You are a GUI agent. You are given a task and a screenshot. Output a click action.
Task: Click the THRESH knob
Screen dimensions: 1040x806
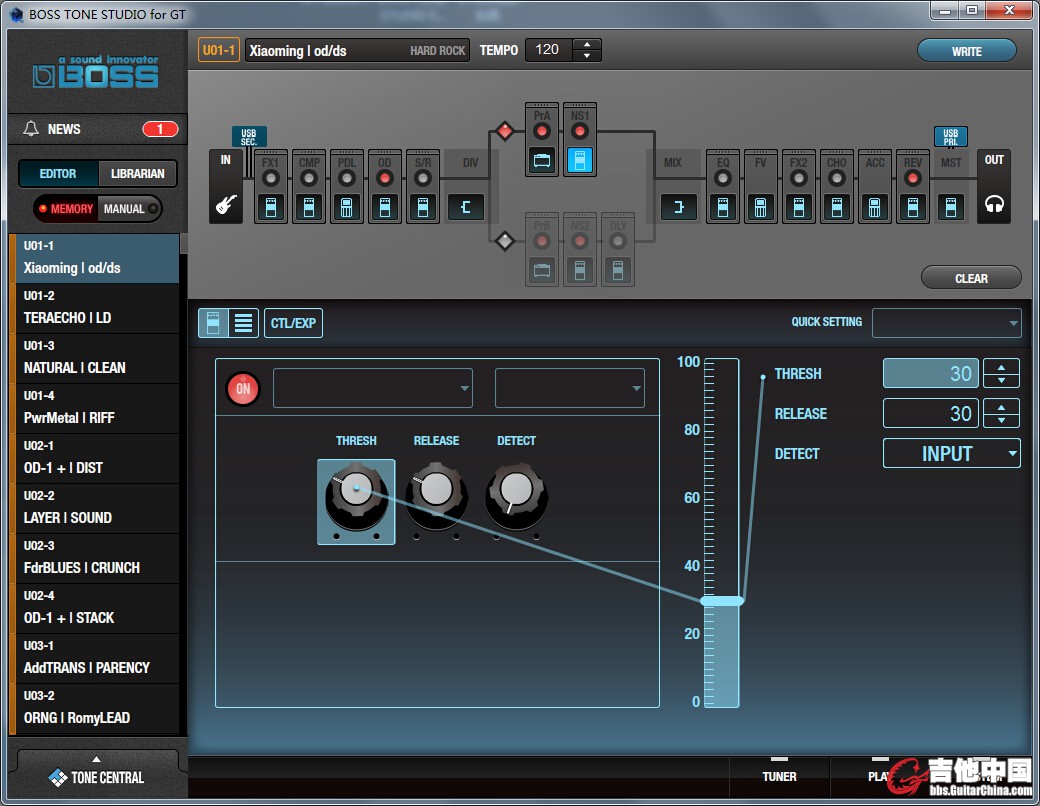tap(356, 494)
